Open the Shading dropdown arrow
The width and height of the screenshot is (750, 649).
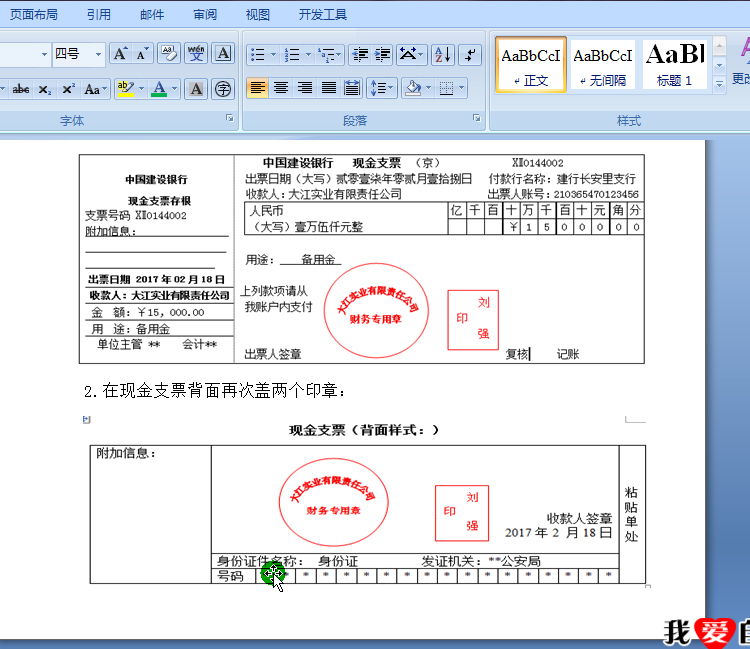429,88
